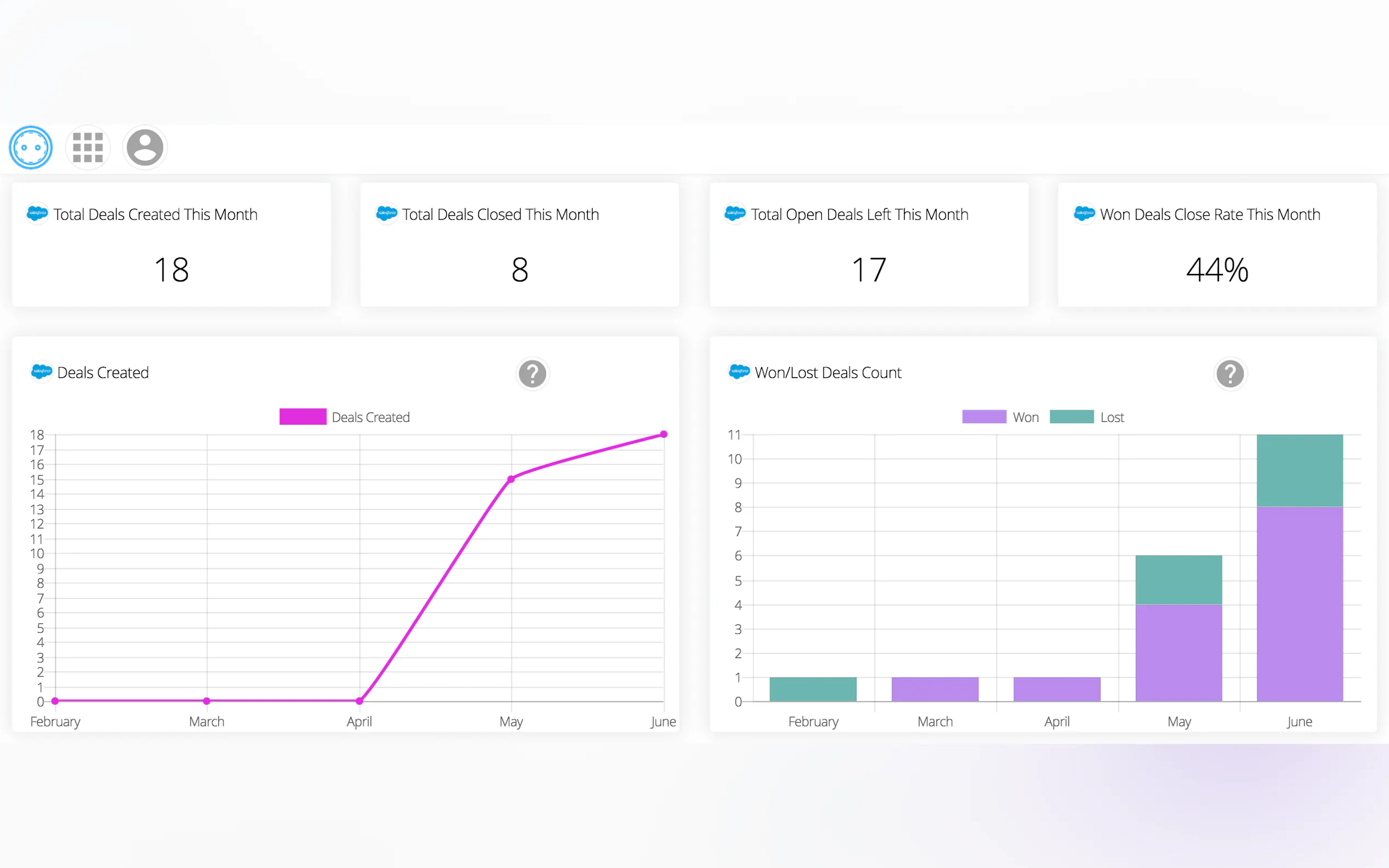Click Salesforce logo next to Deals Created chart title
The height and width of the screenshot is (868, 1389).
tap(42, 372)
